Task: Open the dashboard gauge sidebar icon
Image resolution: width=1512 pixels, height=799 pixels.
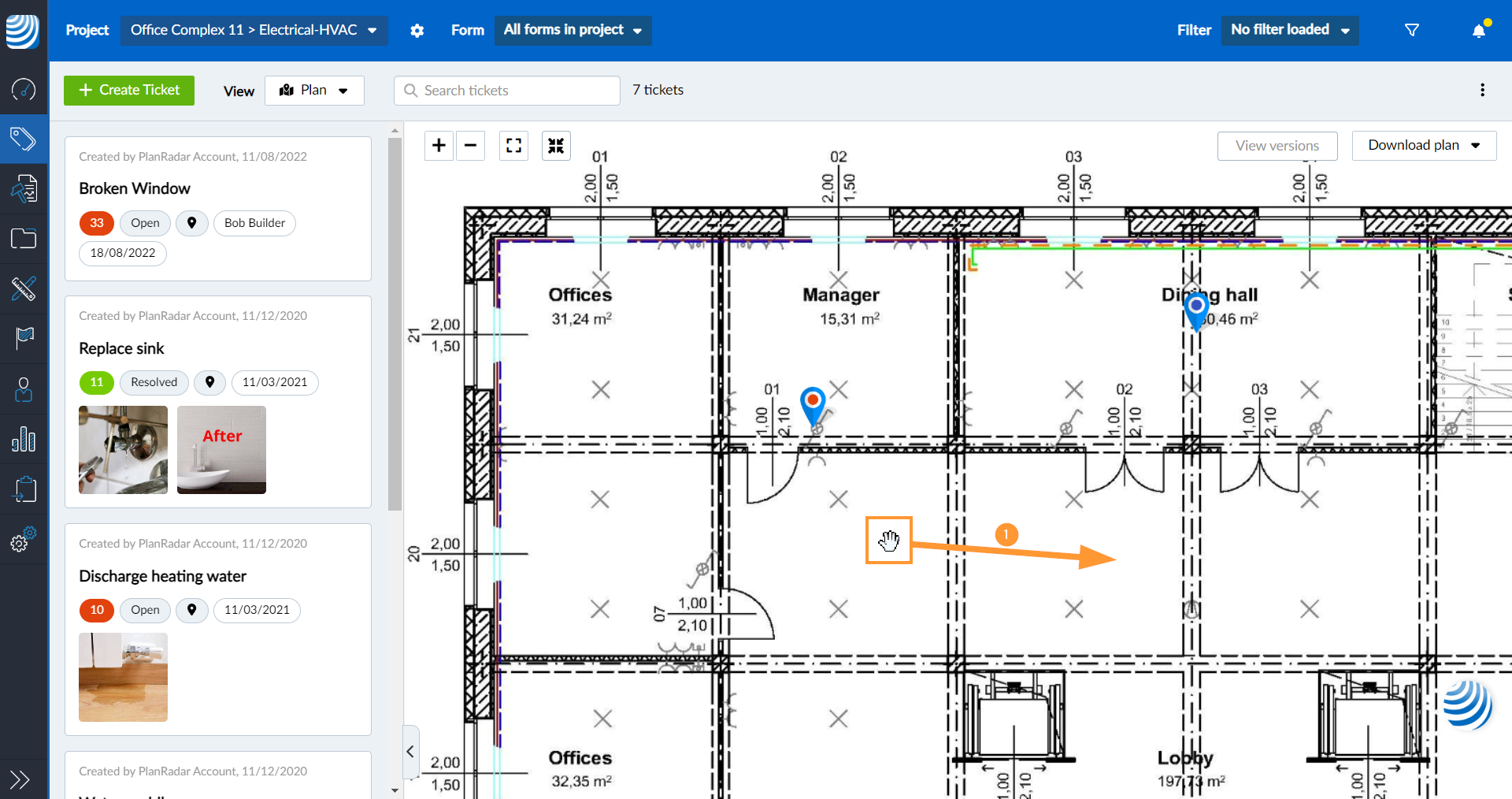Action: pos(24,89)
